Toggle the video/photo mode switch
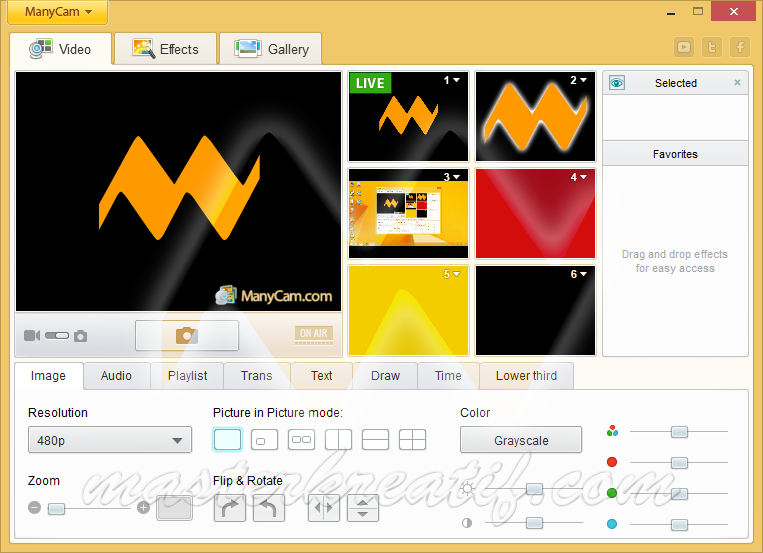The height and width of the screenshot is (553, 763). 57,335
